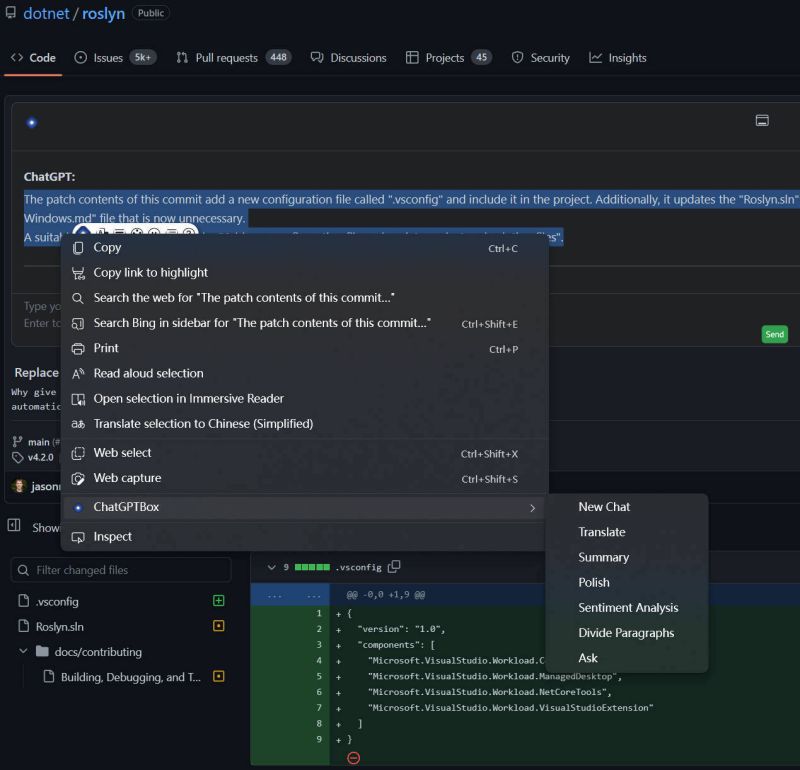The height and width of the screenshot is (770, 800).
Task: Click the Security shield icon in navigation
Action: [x=518, y=58]
